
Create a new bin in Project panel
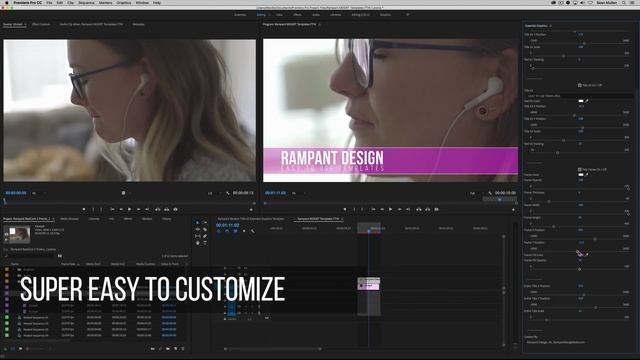(x=168, y=349)
